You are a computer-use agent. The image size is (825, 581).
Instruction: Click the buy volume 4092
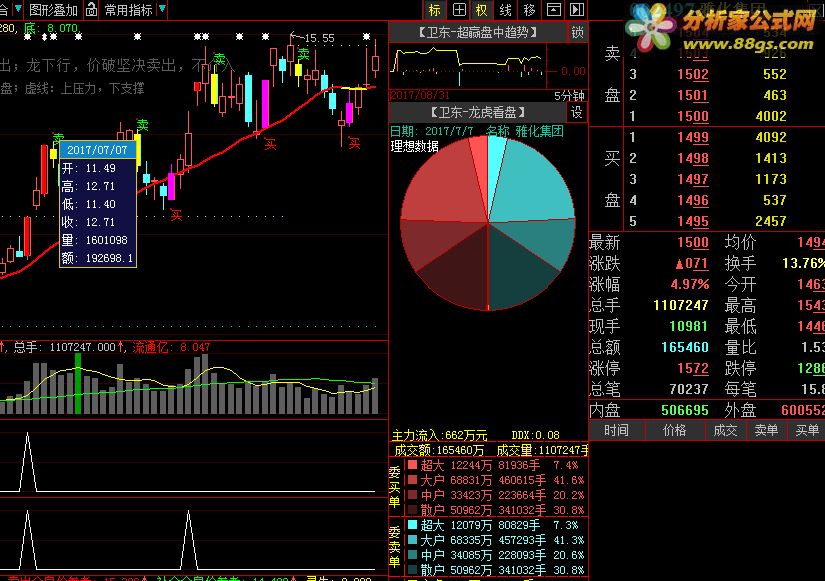pos(771,137)
